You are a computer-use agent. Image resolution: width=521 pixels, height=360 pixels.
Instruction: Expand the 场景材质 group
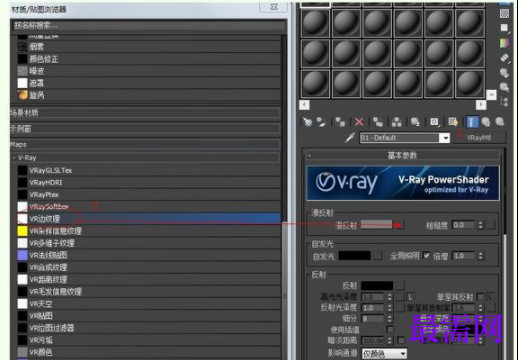[x=145, y=113]
